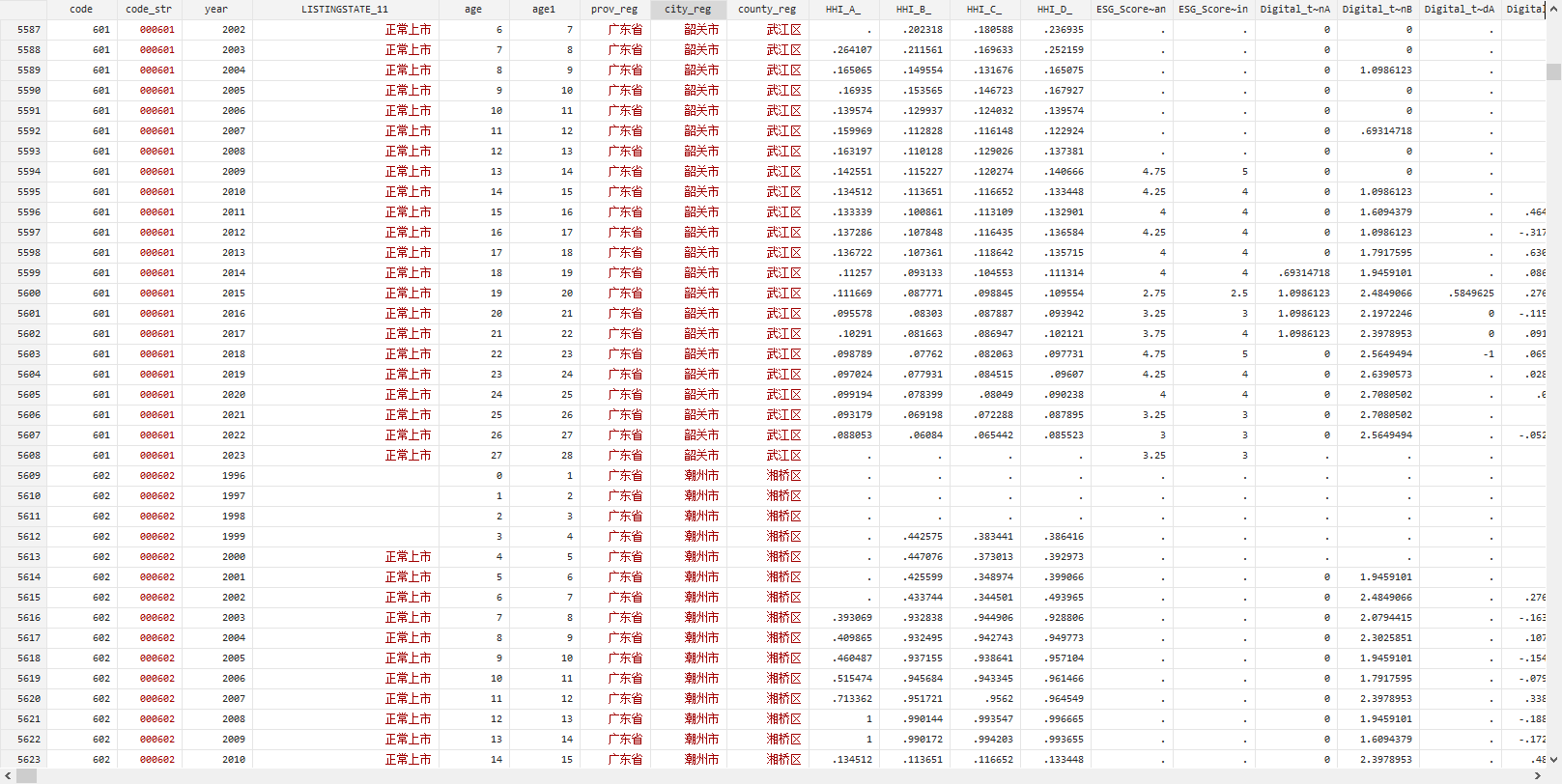1562x784 pixels.
Task: Click the ESG_Score~an column header
Action: pos(1131,9)
